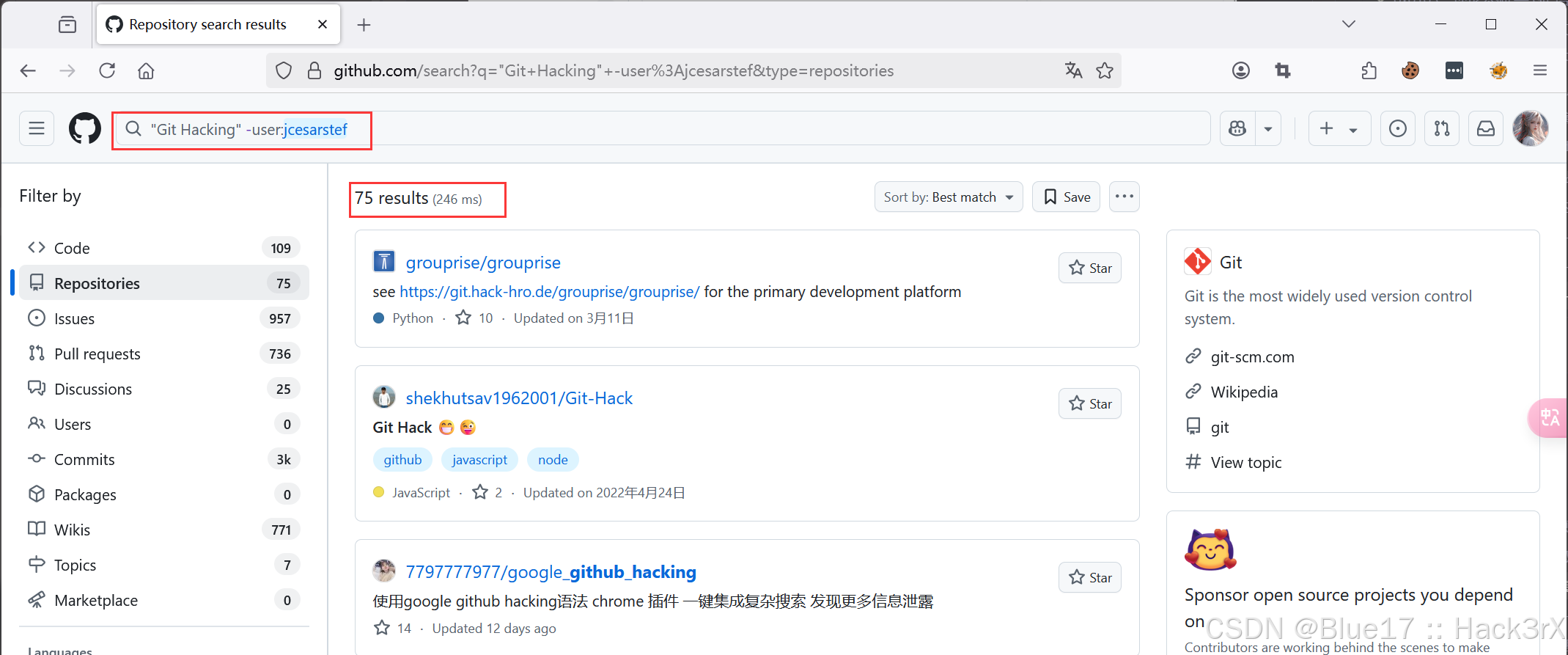1568x655 pixels.
Task: Click the node topic tag
Action: tap(553, 460)
